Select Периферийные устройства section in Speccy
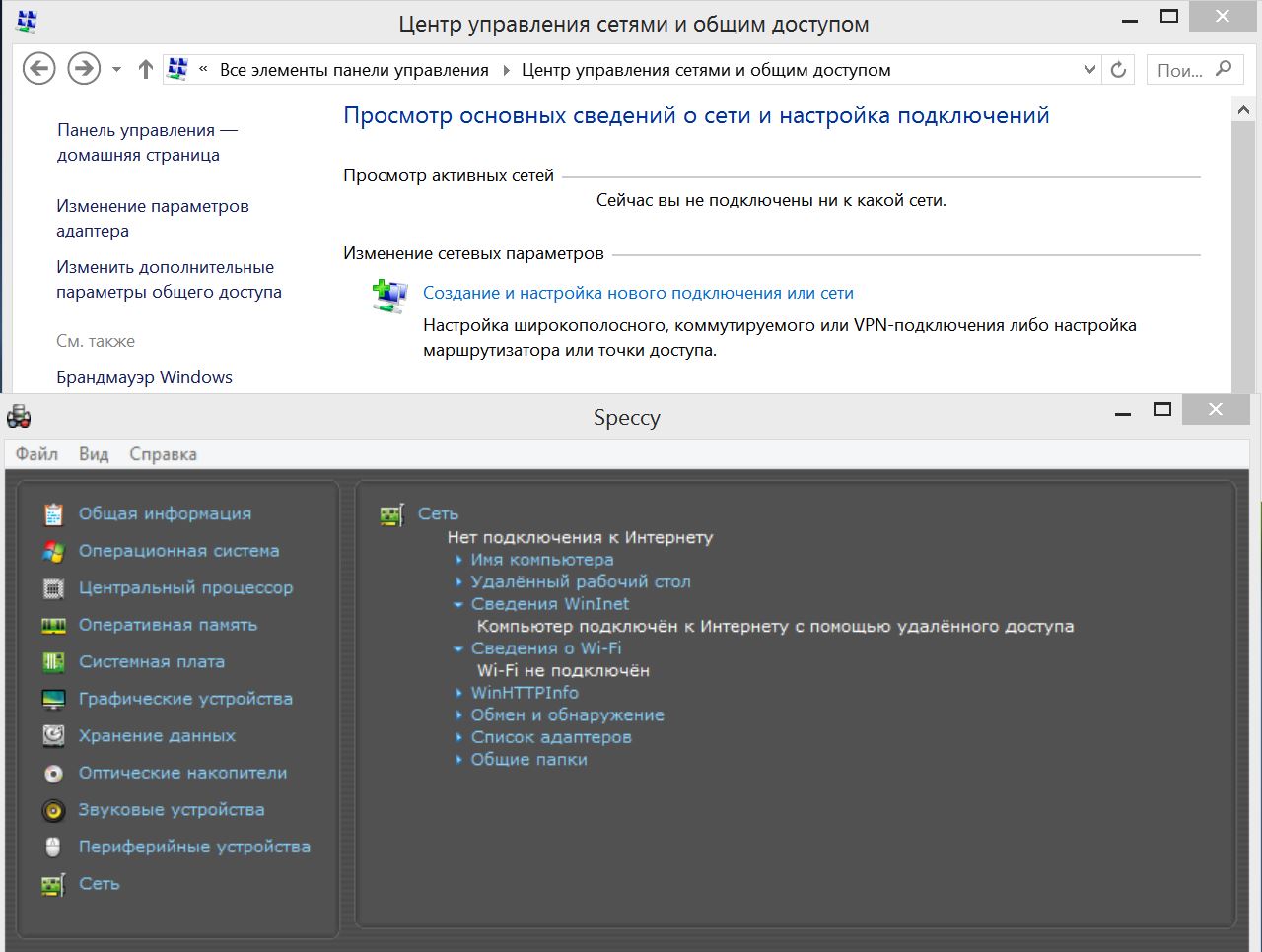The width and height of the screenshot is (1262, 952). (194, 847)
